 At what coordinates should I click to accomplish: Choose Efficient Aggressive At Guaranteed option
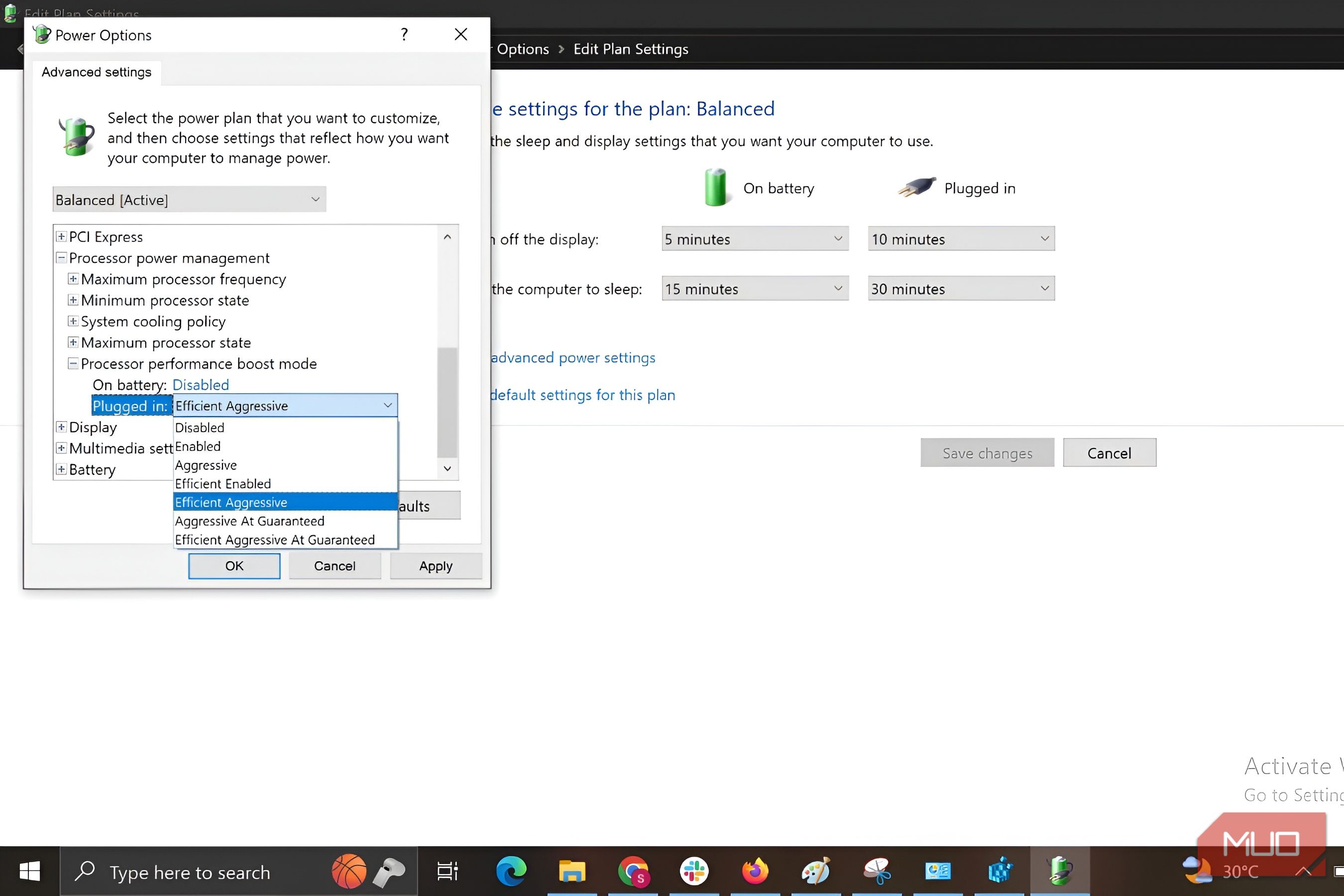pos(285,540)
